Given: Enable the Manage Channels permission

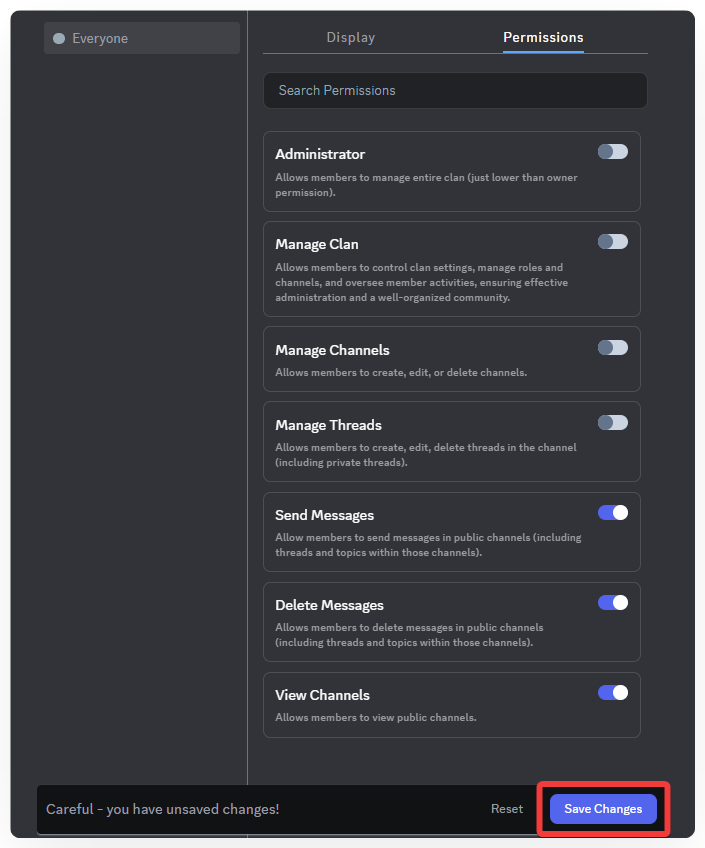Looking at the screenshot, I should pos(613,348).
